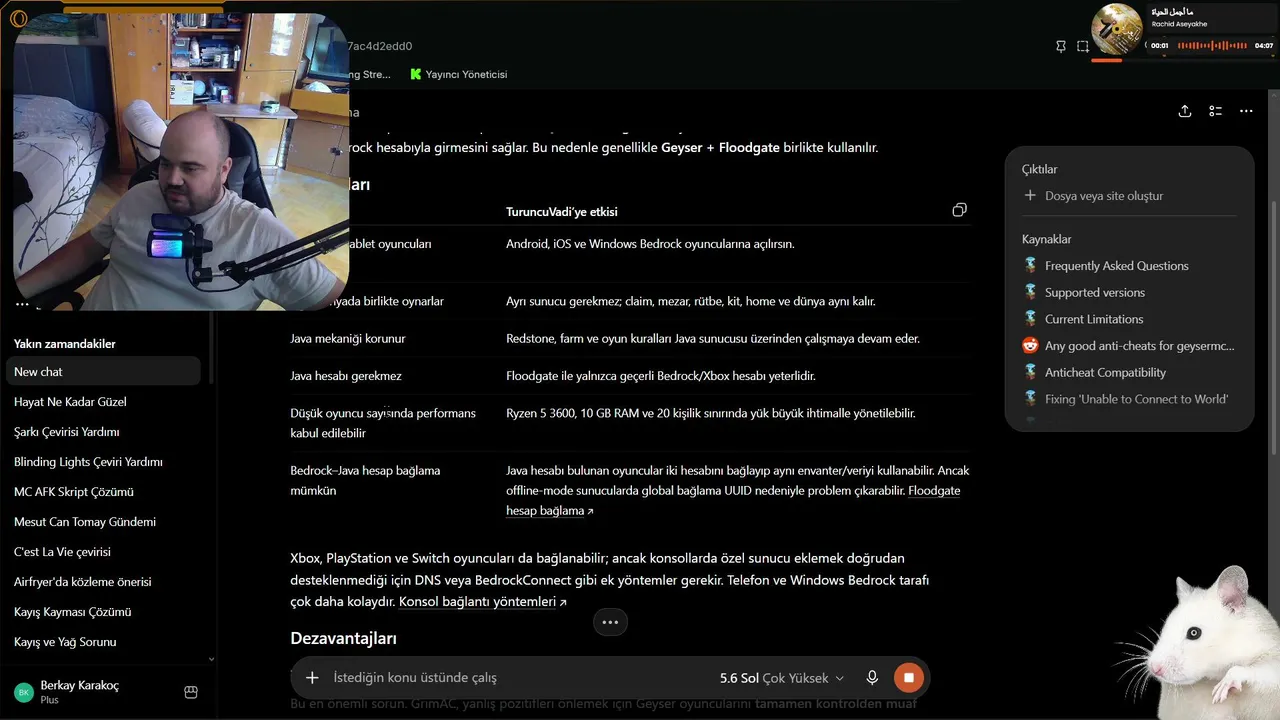Open Current Limitations source link
Screen dimensions: 1280x720
(x=1094, y=319)
